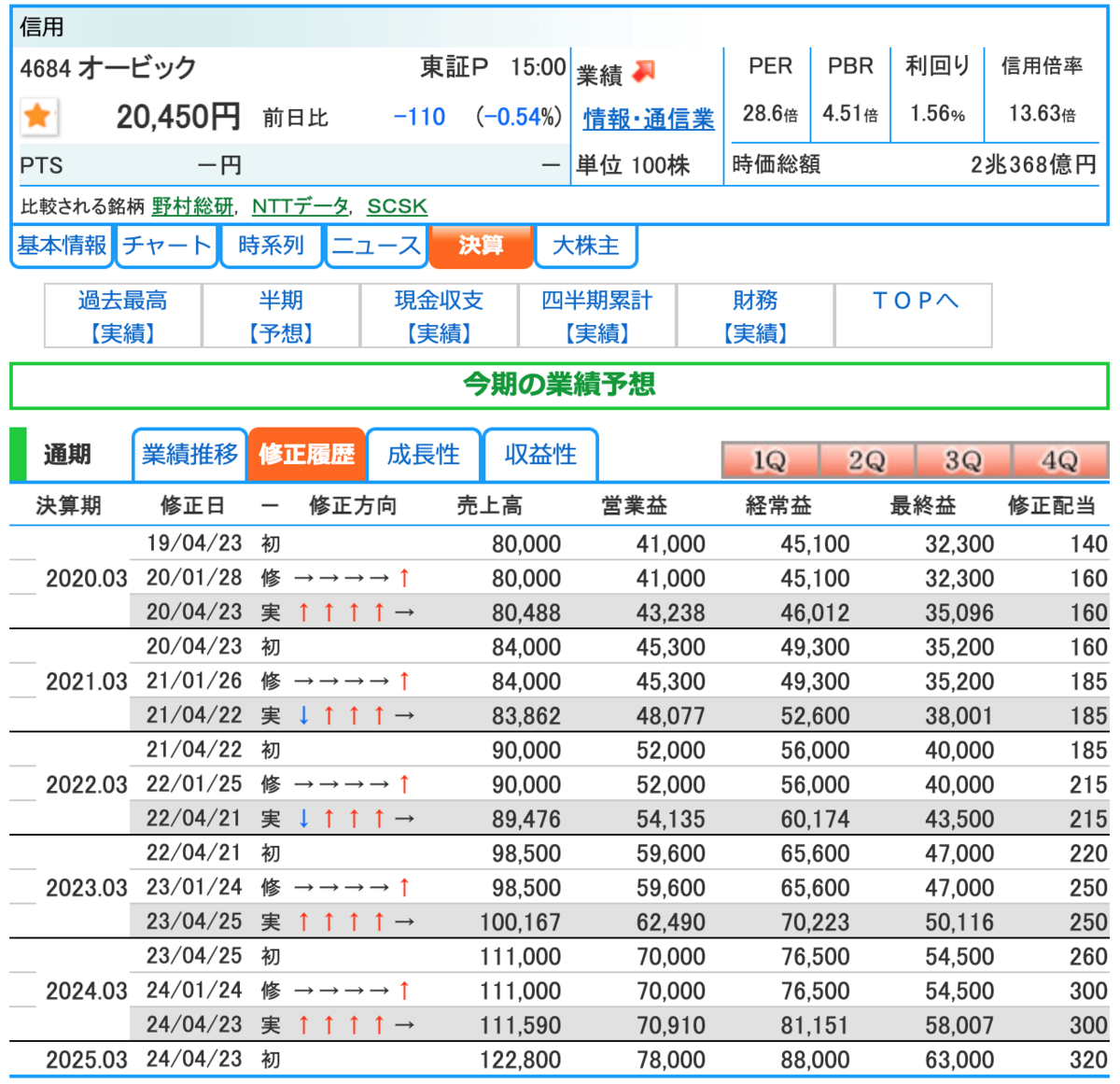Click the 時価総額 value 2兆368億円
1120x1084 pixels.
point(1033,165)
